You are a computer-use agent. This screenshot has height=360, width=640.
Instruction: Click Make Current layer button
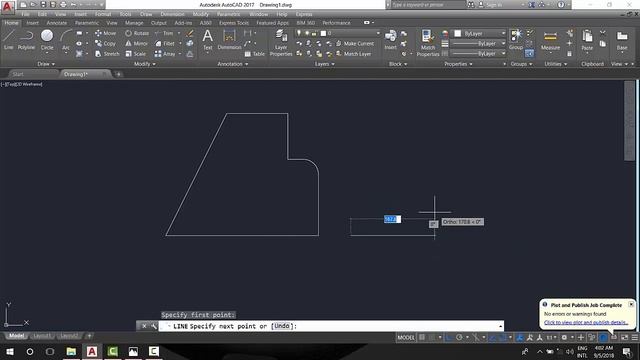(x=355, y=43)
